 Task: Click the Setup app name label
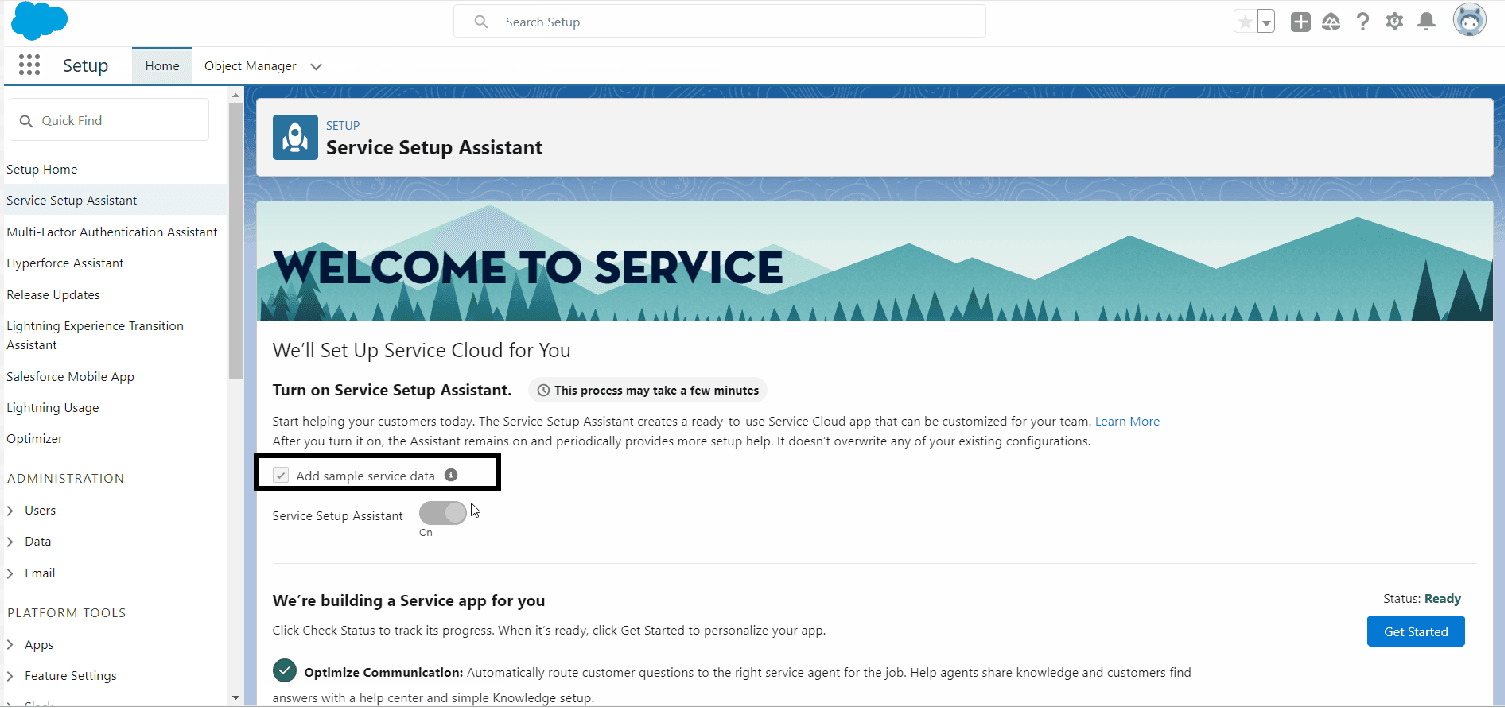pos(85,66)
